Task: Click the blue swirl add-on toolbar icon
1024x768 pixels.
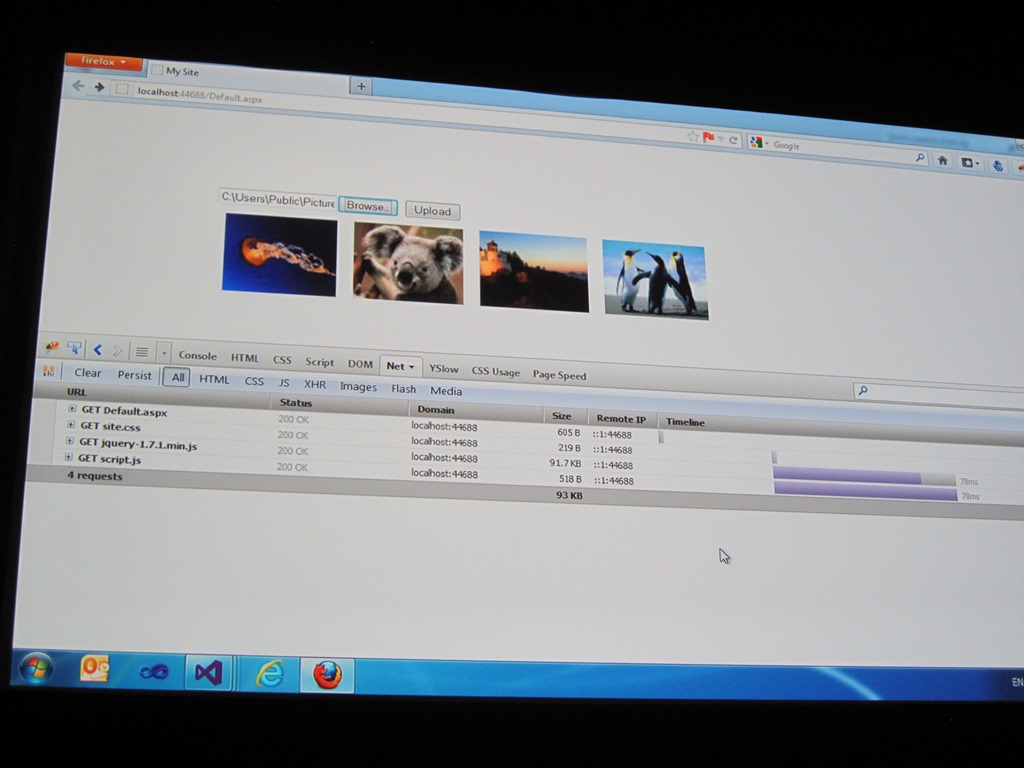Action: tap(998, 165)
